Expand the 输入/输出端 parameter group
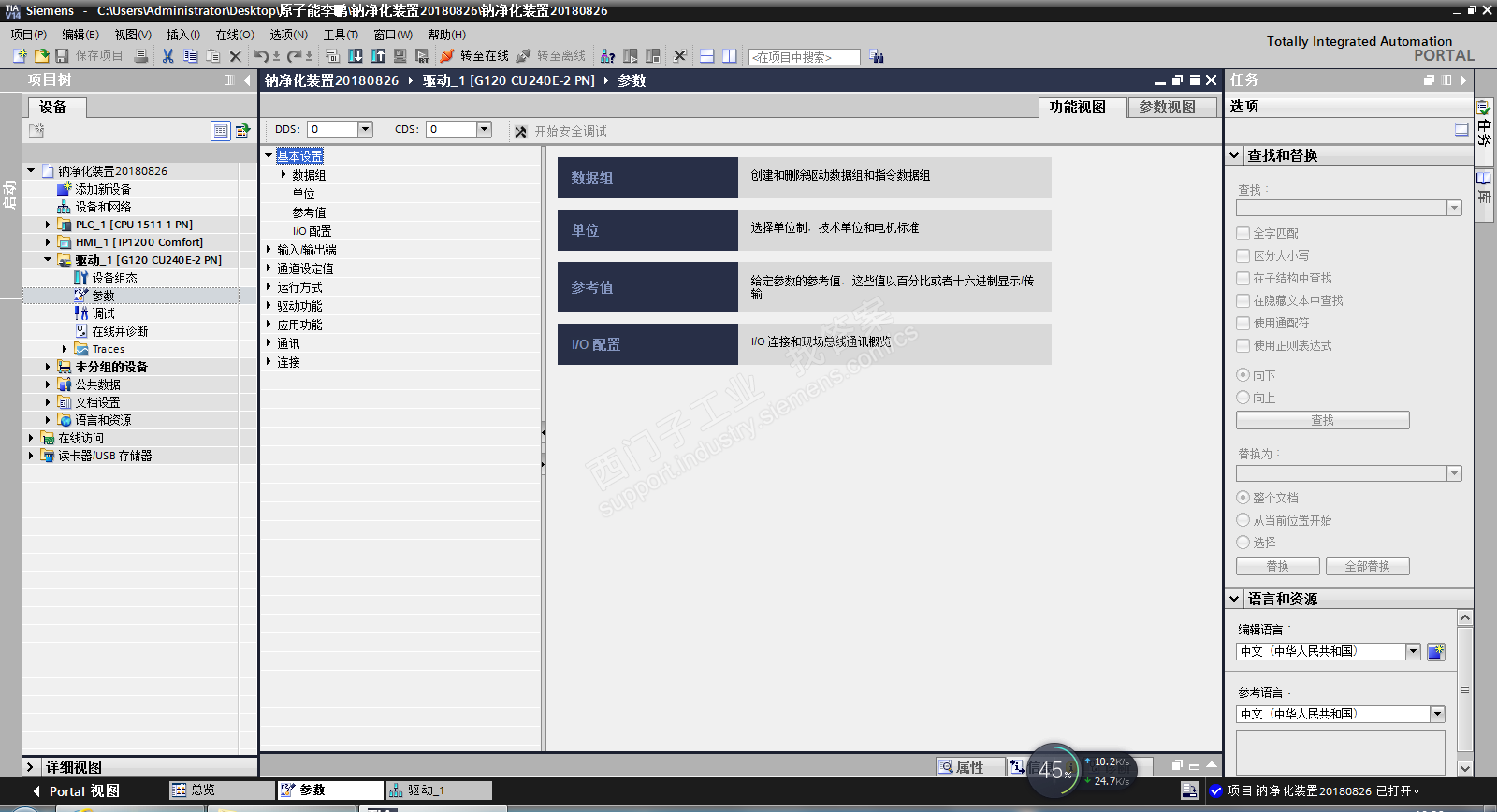The height and width of the screenshot is (812, 1497). [269, 250]
